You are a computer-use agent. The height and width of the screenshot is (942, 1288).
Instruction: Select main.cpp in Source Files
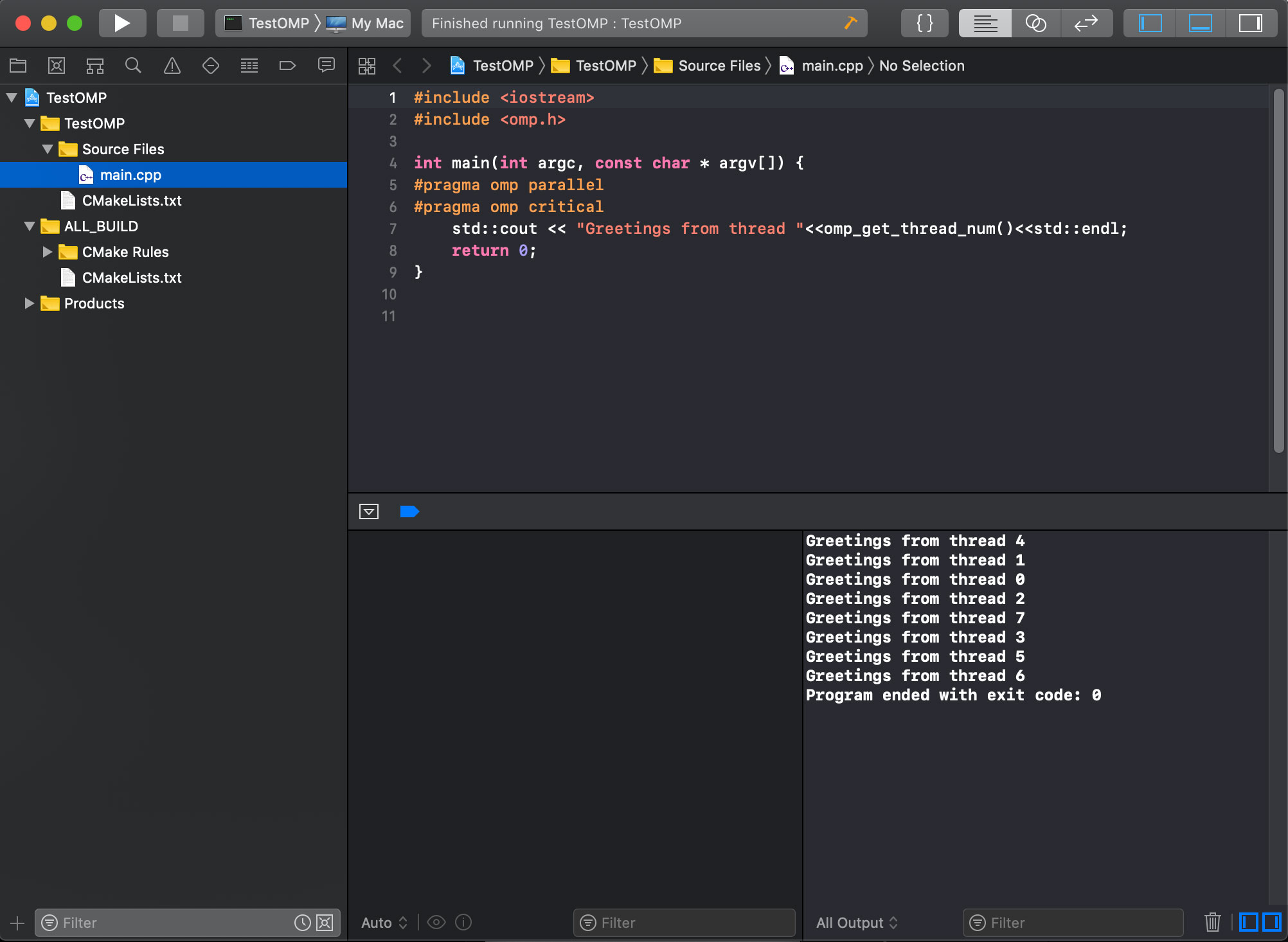click(x=131, y=174)
